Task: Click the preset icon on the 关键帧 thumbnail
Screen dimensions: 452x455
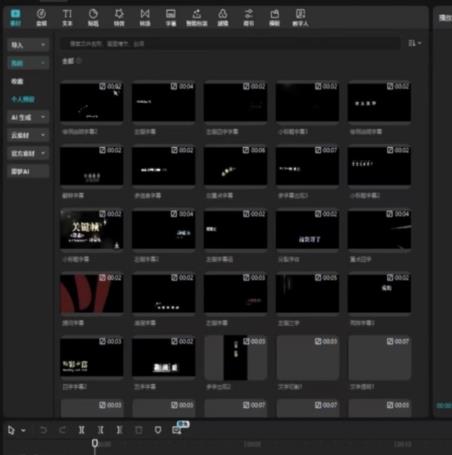Action: (102, 214)
